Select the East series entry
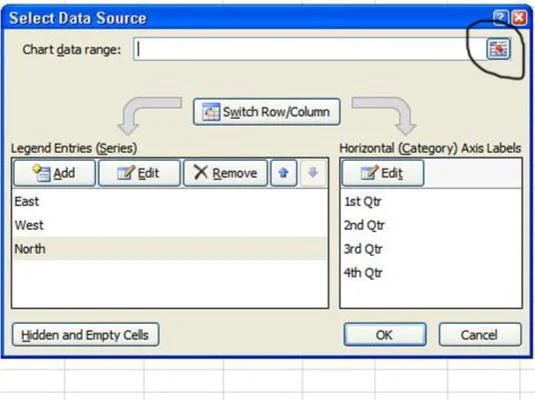535x400 pixels. pyautogui.click(x=170, y=201)
